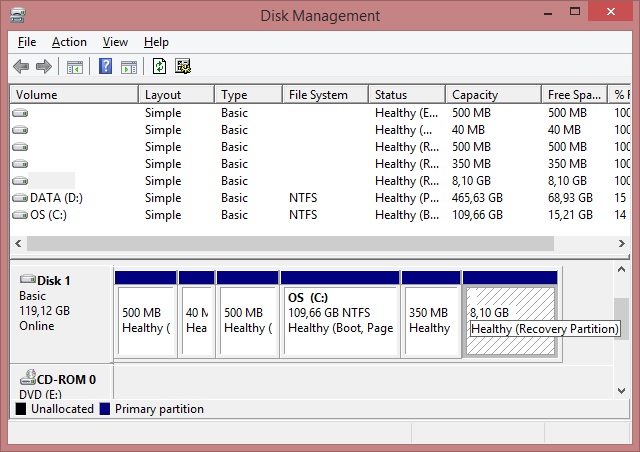640x452 pixels.
Task: Toggle the Show/Hide Action Pane icon
Action: [129, 67]
